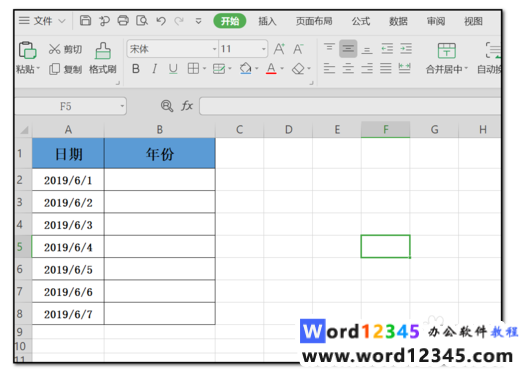Decrease indent icon

coord(387,49)
